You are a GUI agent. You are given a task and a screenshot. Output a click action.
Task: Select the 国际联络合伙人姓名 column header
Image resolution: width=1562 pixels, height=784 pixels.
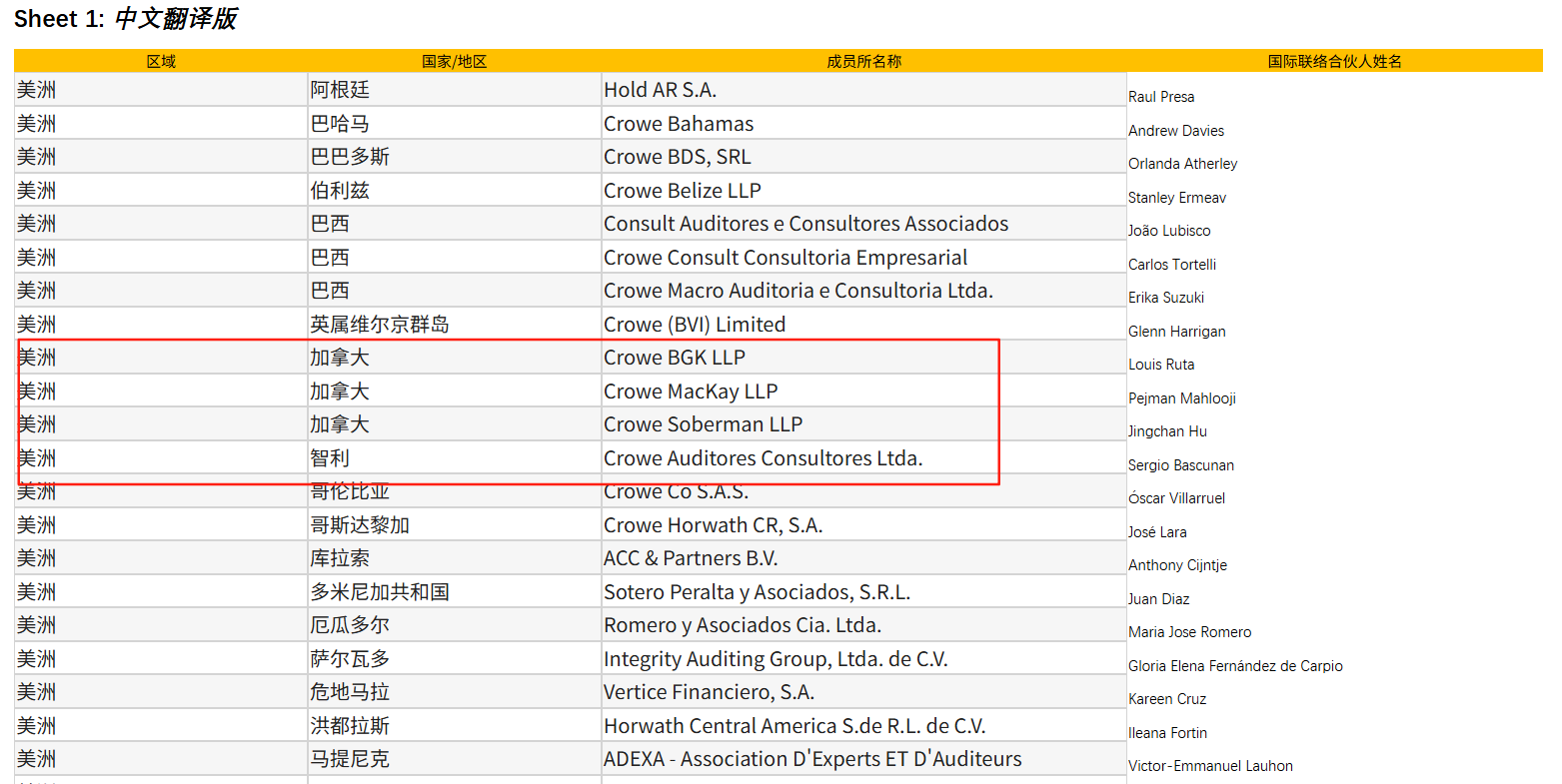pos(1335,61)
